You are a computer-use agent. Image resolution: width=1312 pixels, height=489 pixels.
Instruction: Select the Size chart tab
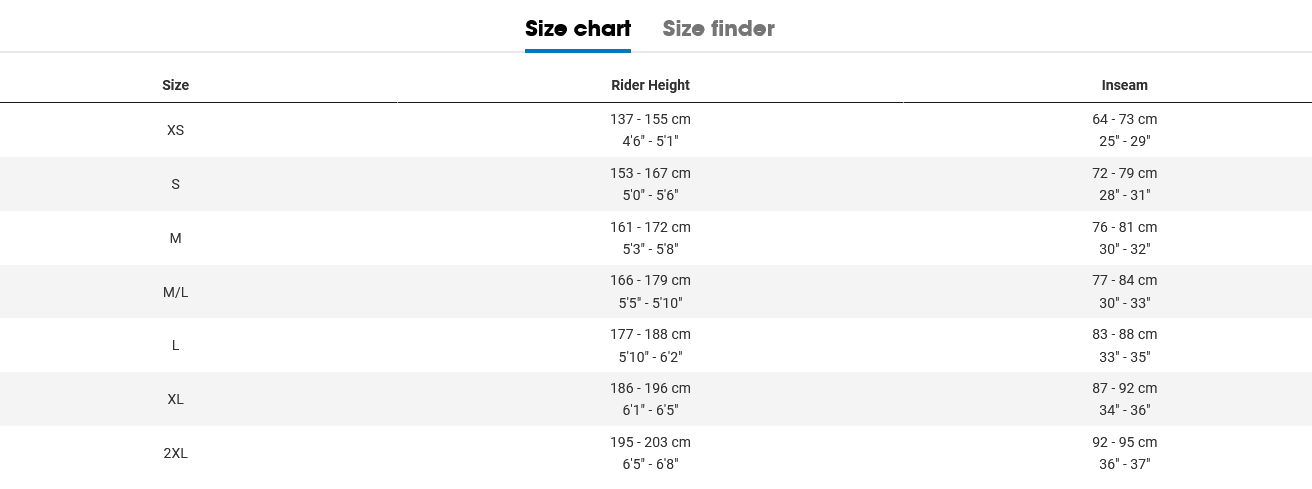pyautogui.click(x=578, y=29)
